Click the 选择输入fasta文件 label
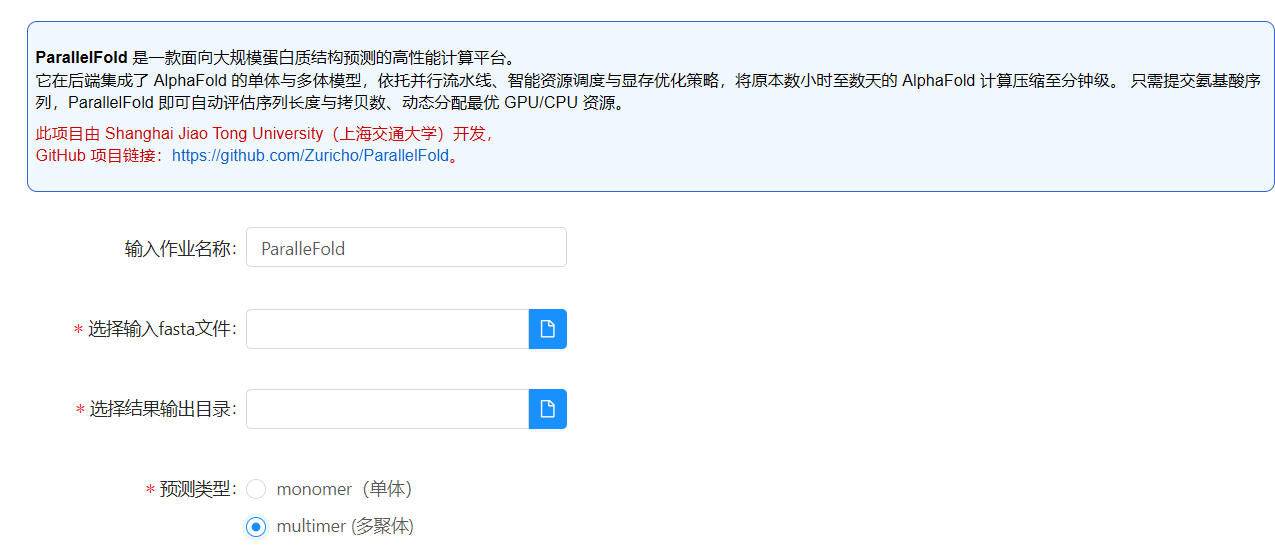Image resolution: width=1275 pixels, height=554 pixels. point(162,329)
